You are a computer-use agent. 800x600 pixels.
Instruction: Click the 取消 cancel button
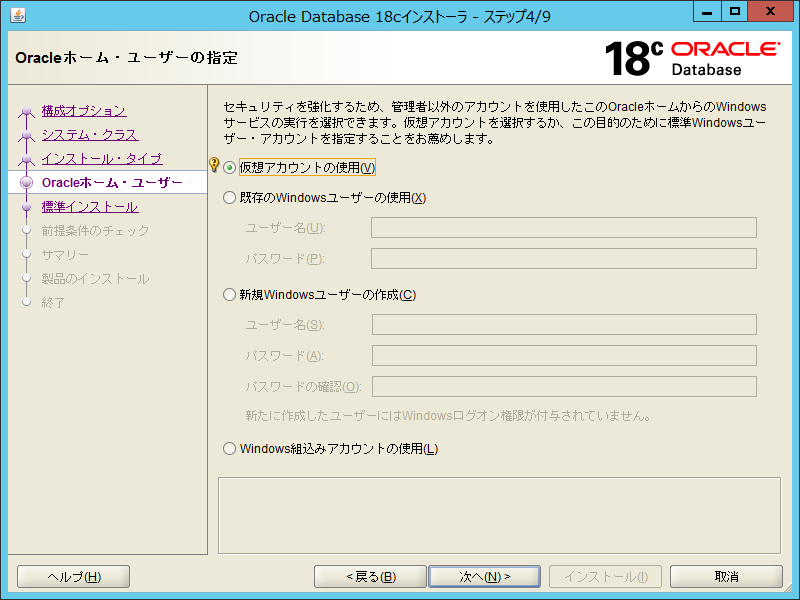[726, 577]
